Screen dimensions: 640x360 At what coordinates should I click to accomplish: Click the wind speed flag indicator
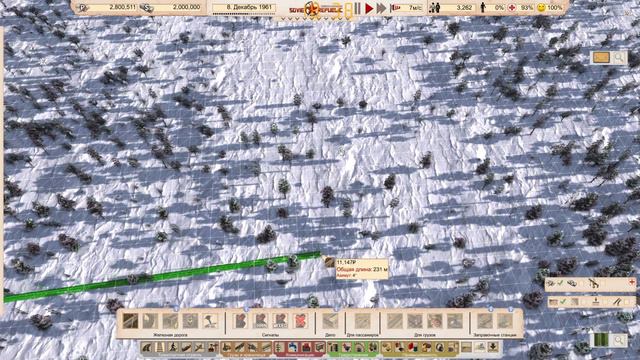click(x=395, y=8)
